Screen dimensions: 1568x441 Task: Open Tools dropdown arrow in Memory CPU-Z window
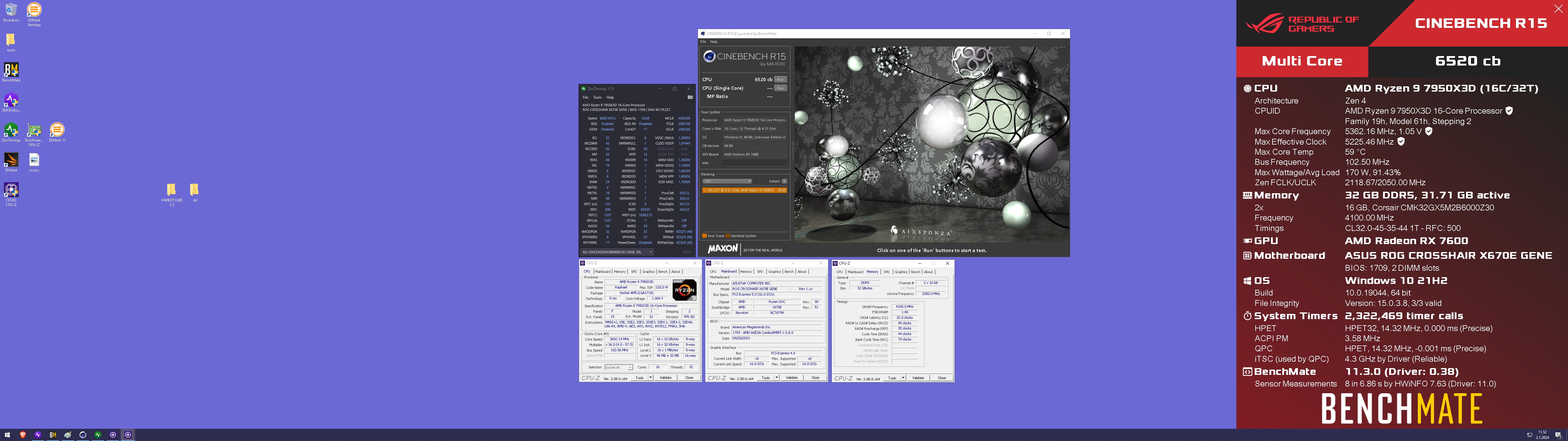point(903,378)
